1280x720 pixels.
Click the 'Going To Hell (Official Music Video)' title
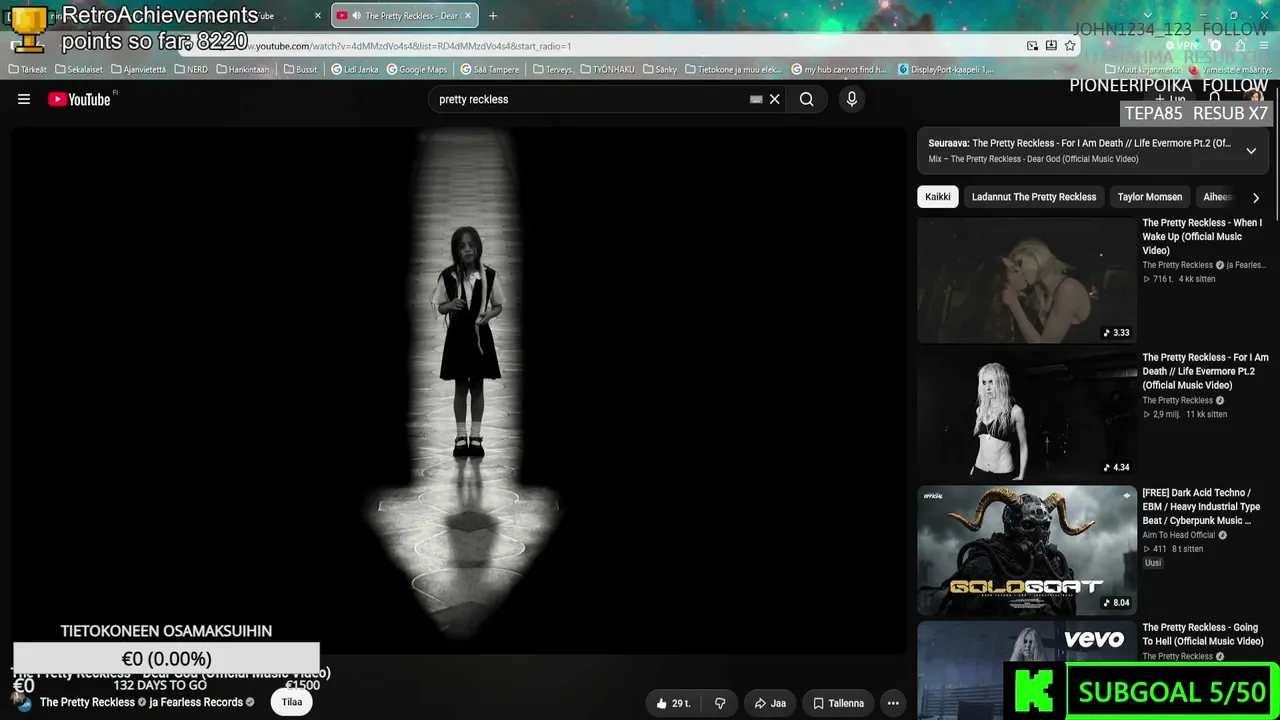pyautogui.click(x=1203, y=634)
